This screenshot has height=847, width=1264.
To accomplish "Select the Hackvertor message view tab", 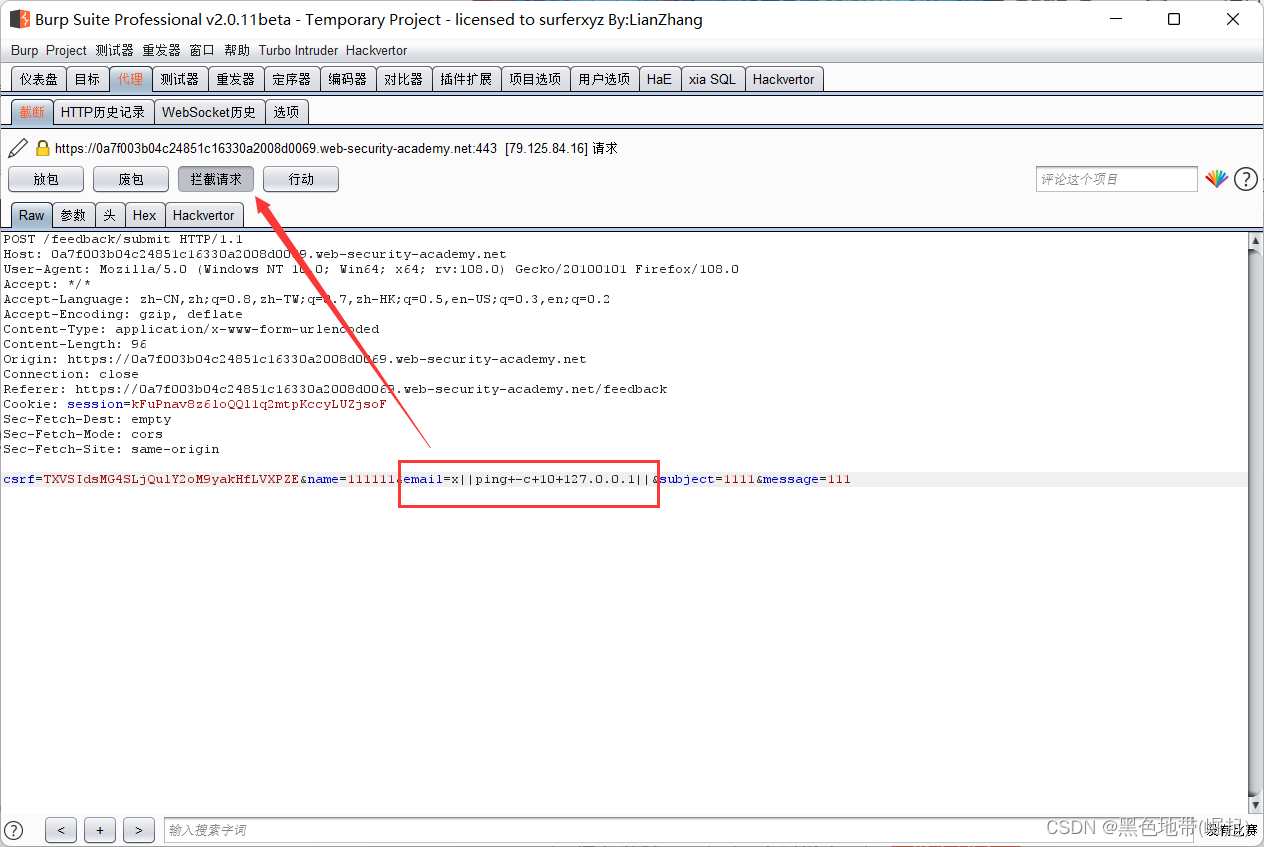I will coord(204,215).
